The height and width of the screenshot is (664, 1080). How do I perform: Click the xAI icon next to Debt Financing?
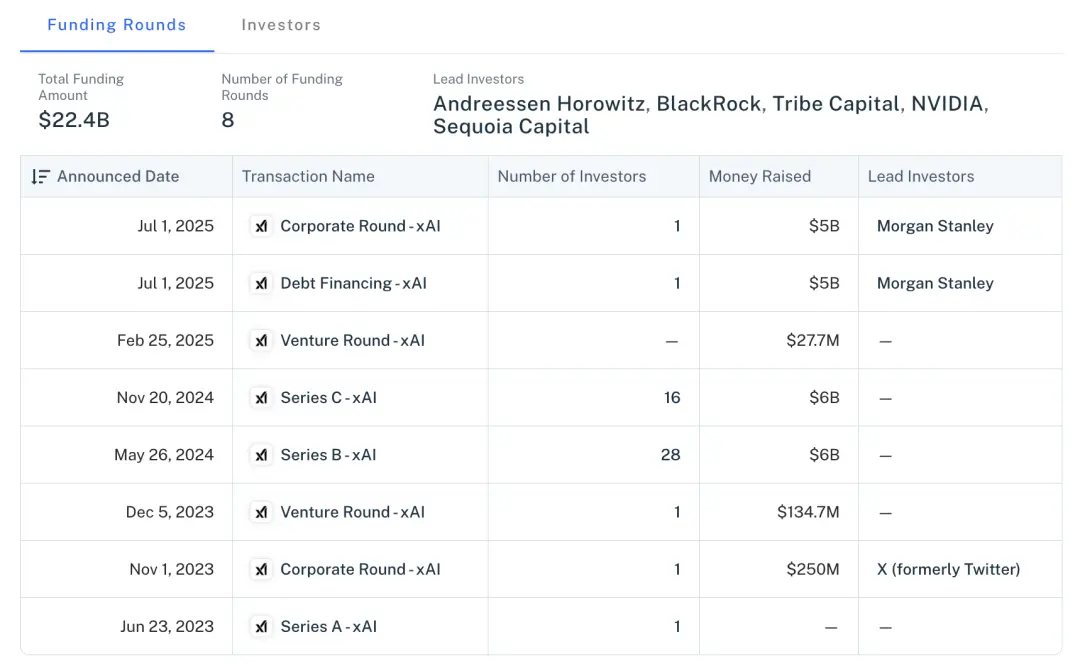click(x=261, y=284)
